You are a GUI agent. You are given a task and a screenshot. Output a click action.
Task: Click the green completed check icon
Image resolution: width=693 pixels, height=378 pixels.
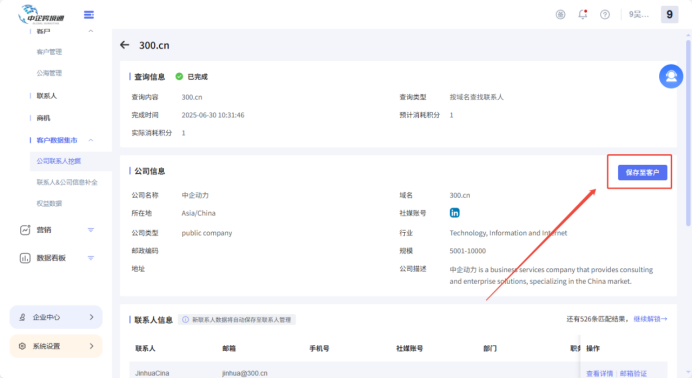[x=179, y=76]
